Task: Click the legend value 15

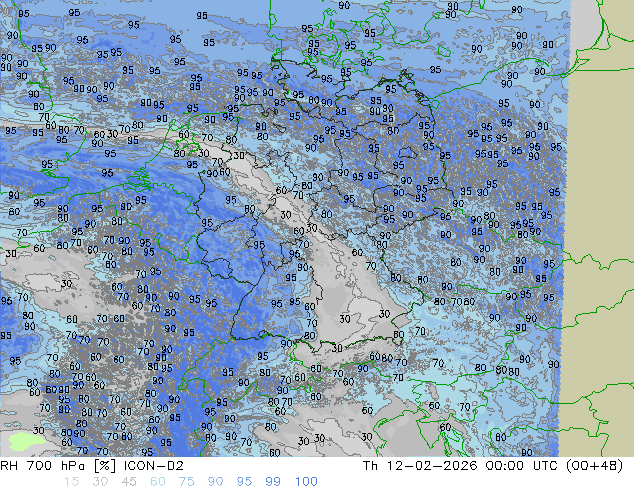Action: (x=71, y=482)
